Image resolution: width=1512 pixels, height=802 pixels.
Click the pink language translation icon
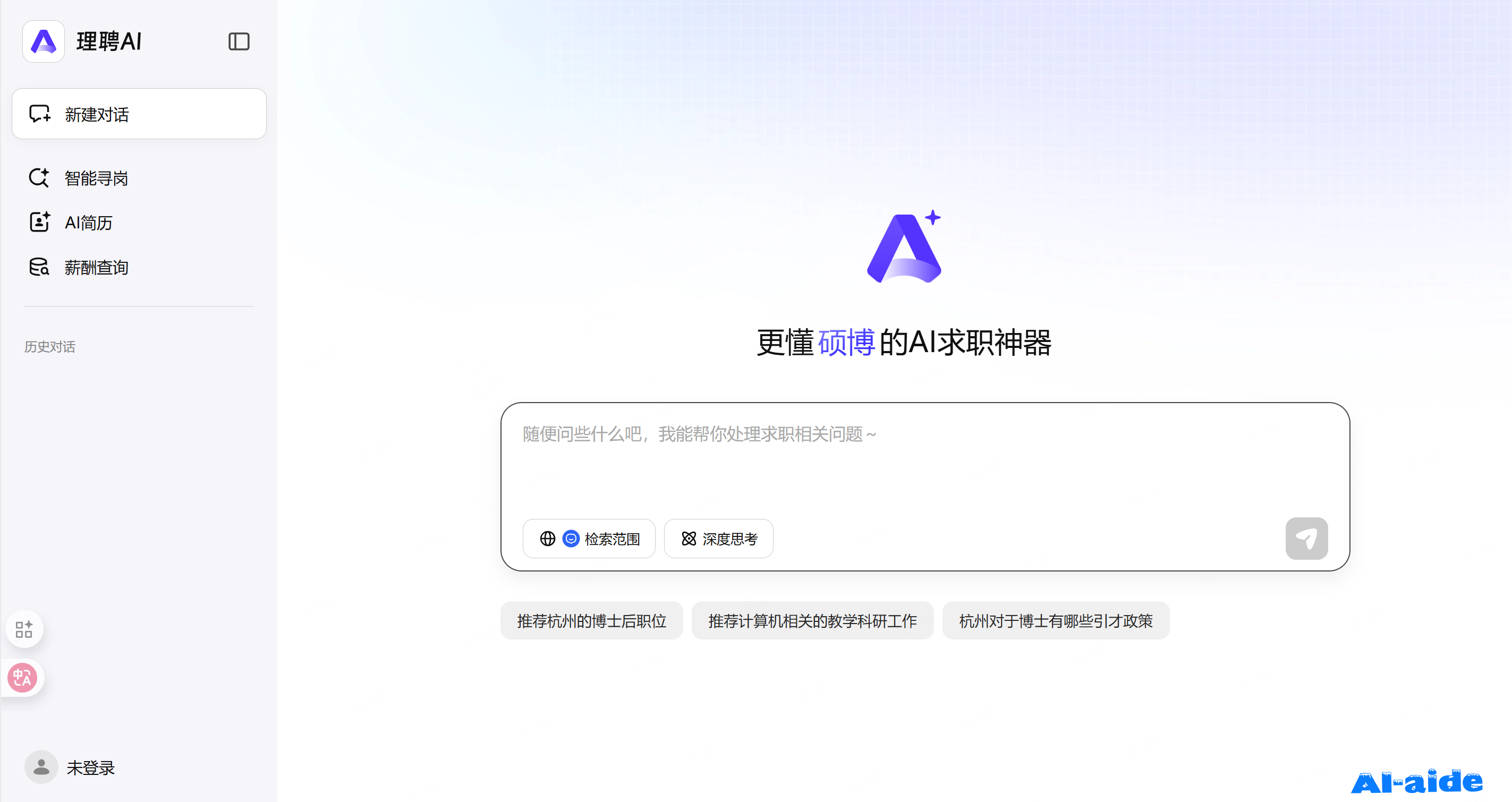point(23,678)
